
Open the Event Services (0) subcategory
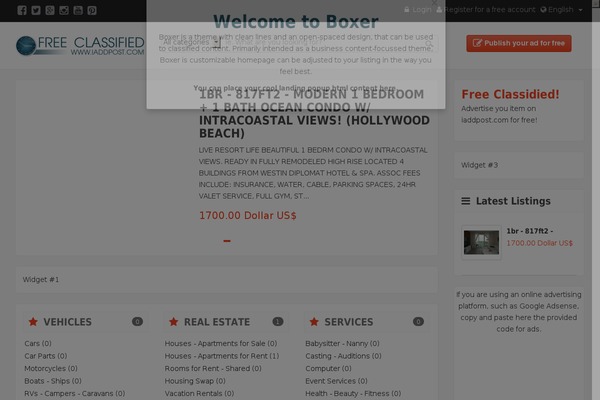click(336, 381)
